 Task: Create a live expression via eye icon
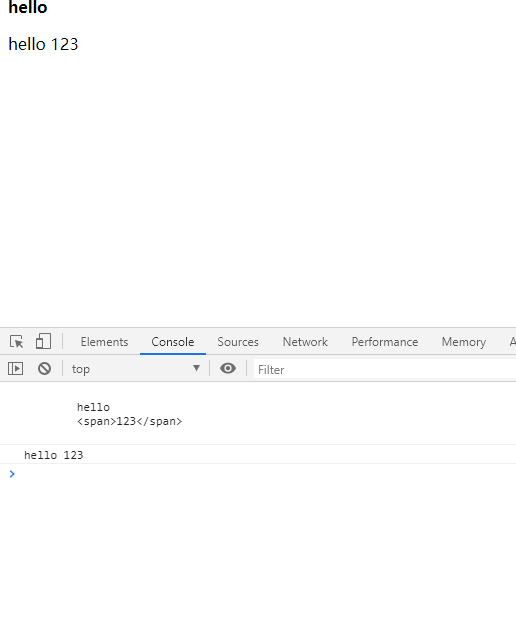tap(228, 368)
